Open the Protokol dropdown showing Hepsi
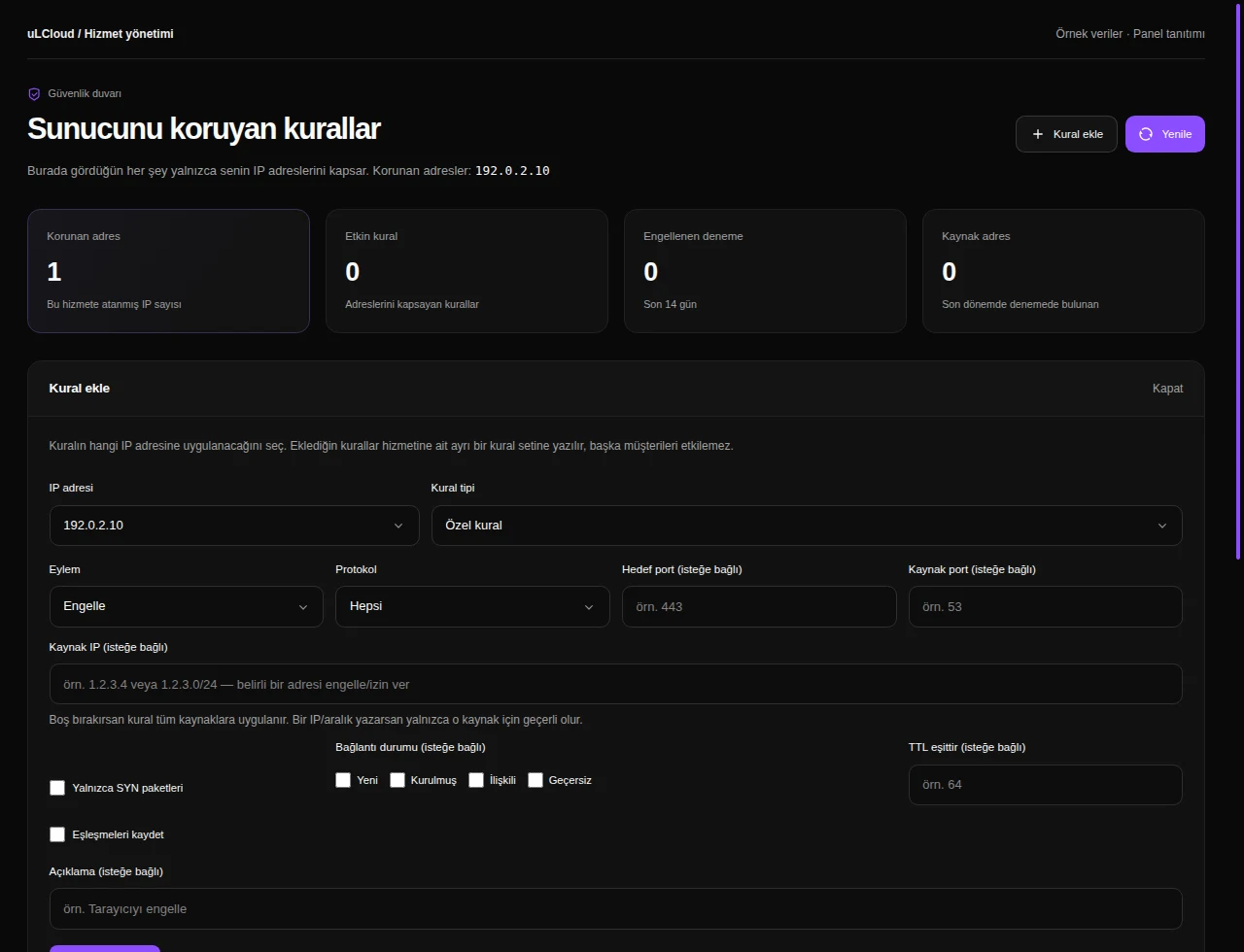The width and height of the screenshot is (1244, 952). (472, 606)
